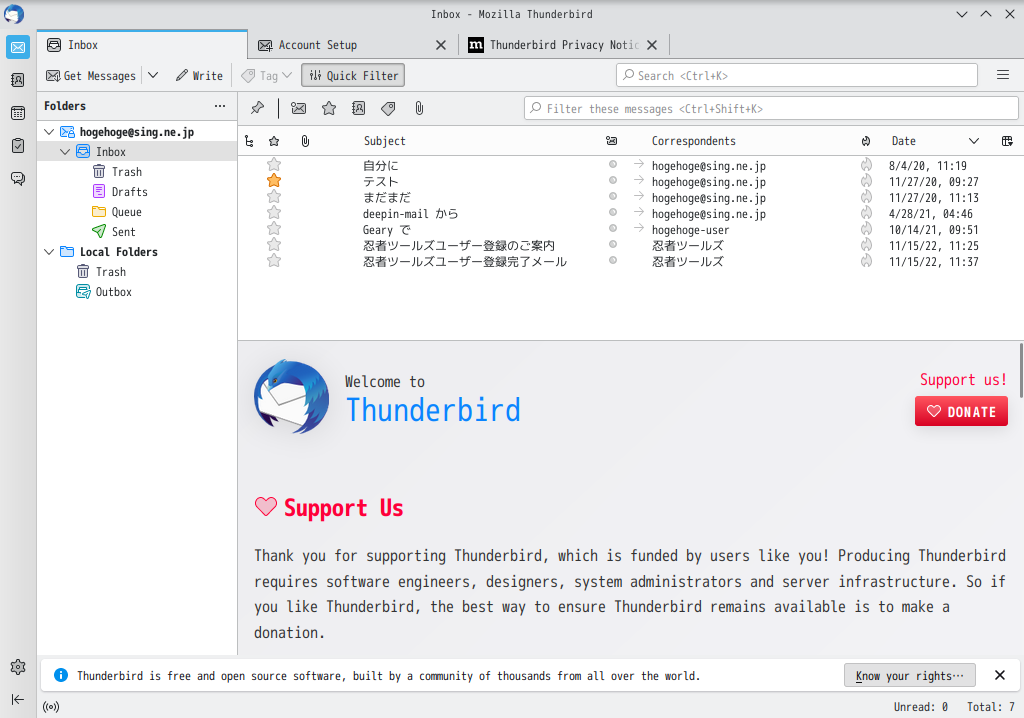The image size is (1024, 718).
Task: Filter to show only tagged messages
Action: click(389, 108)
